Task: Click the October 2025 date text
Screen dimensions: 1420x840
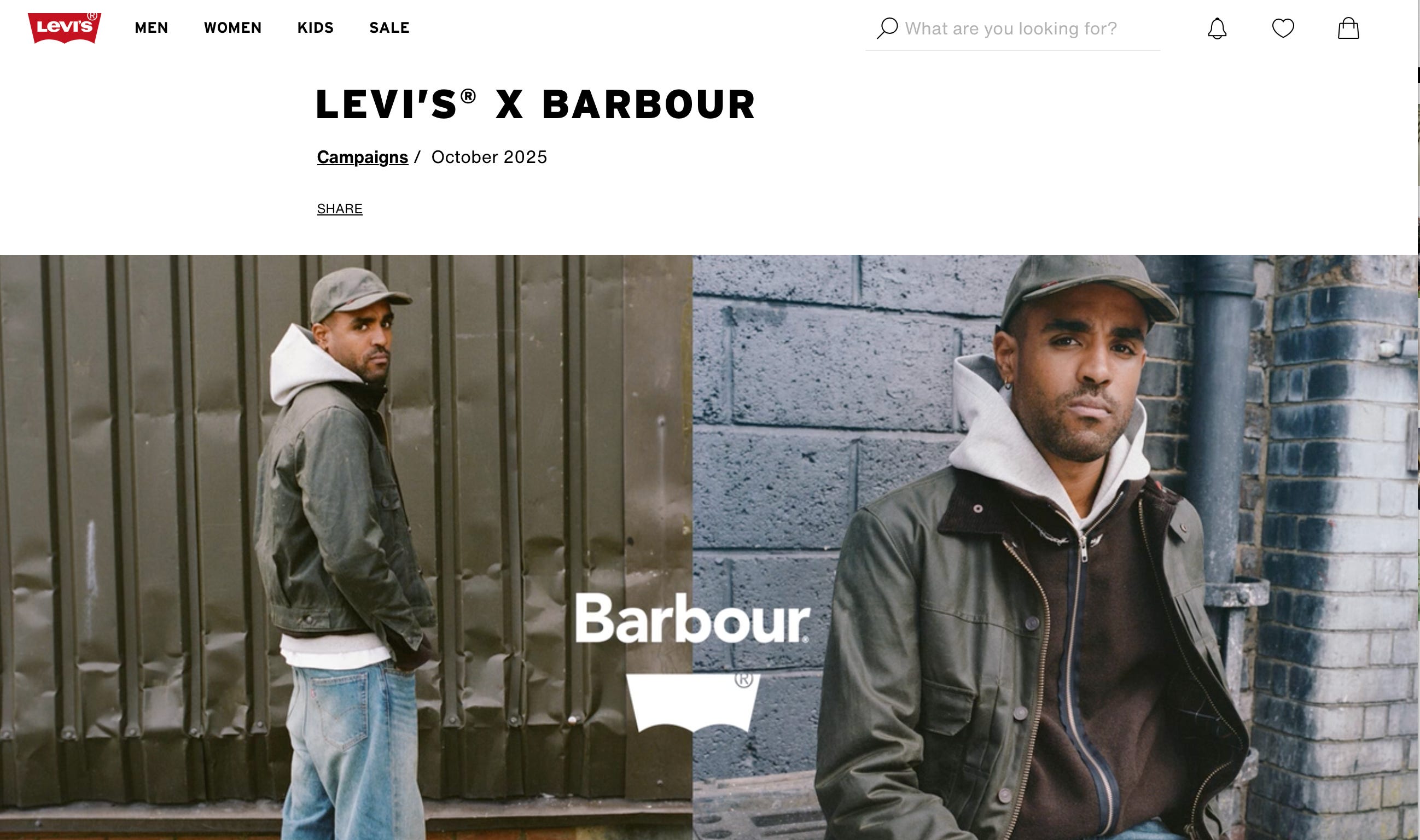Action: 489,157
